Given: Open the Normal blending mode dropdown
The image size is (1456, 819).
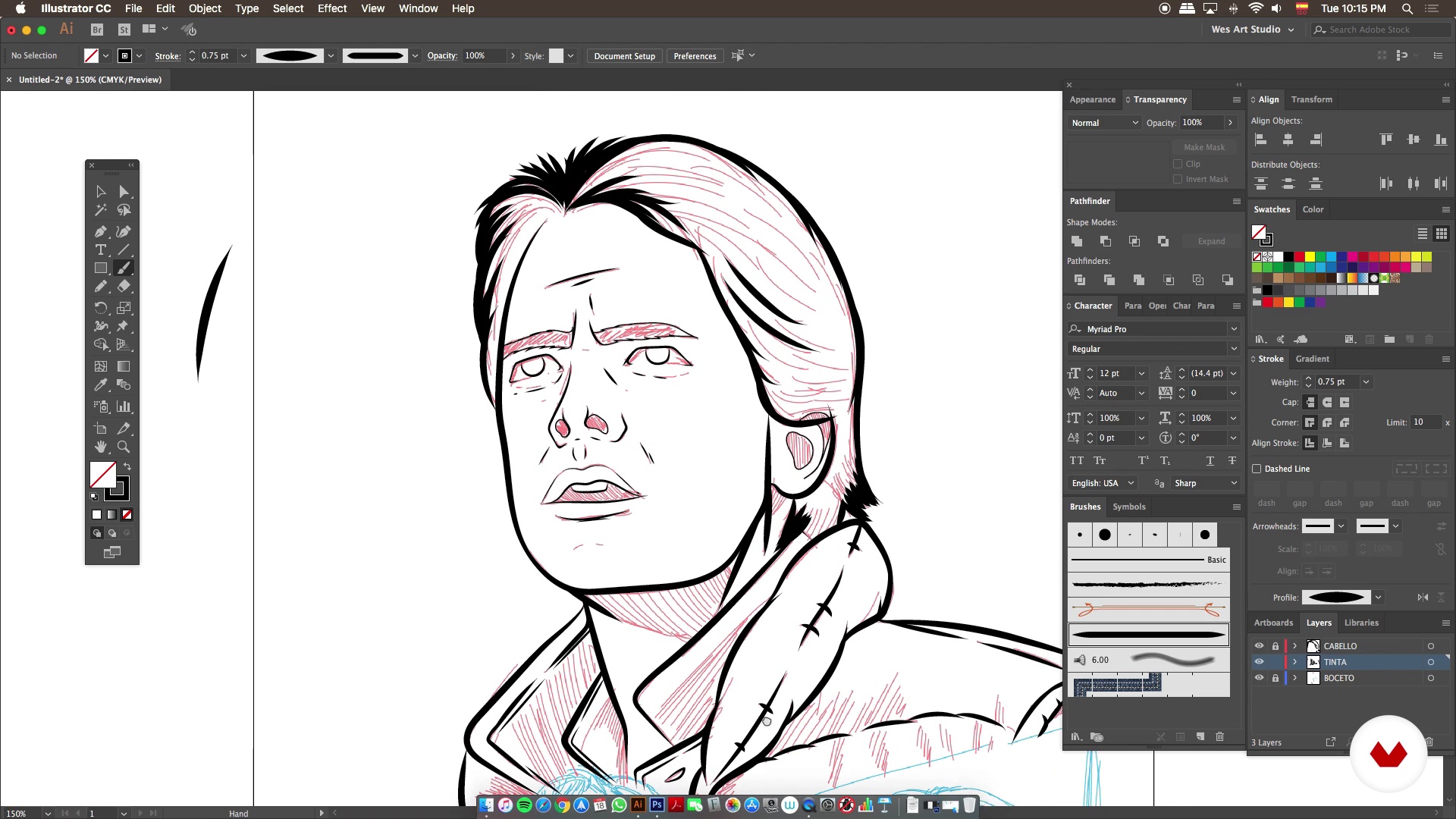Looking at the screenshot, I should [1104, 123].
